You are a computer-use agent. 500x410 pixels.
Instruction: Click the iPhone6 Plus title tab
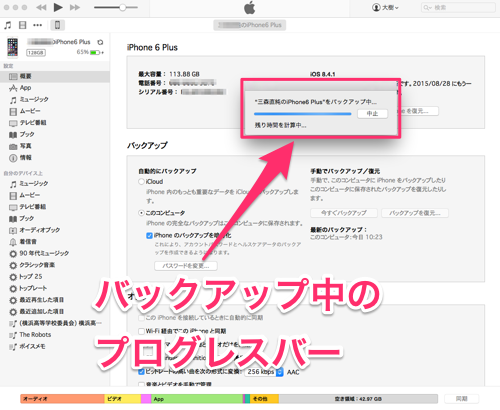pos(249,25)
